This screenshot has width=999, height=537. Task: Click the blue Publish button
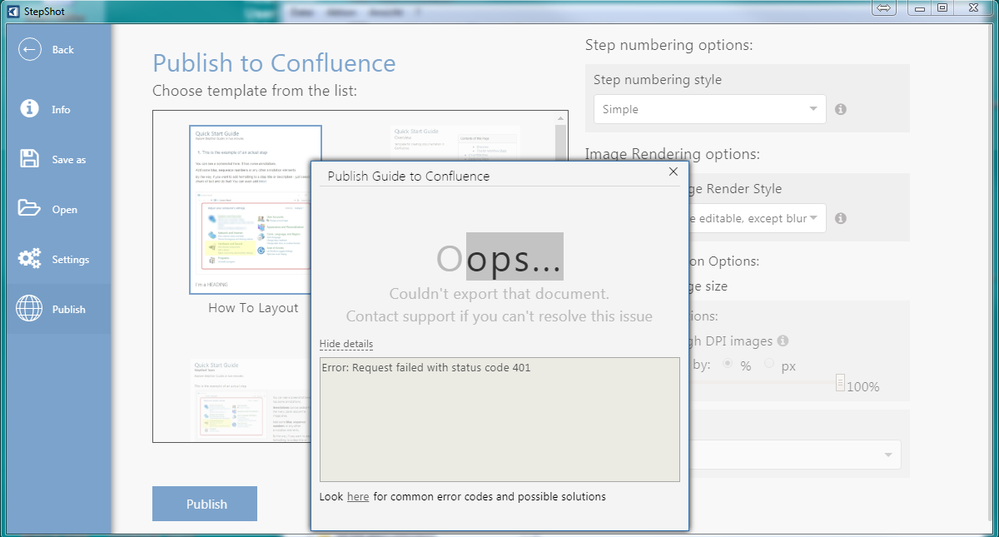[x=205, y=504]
